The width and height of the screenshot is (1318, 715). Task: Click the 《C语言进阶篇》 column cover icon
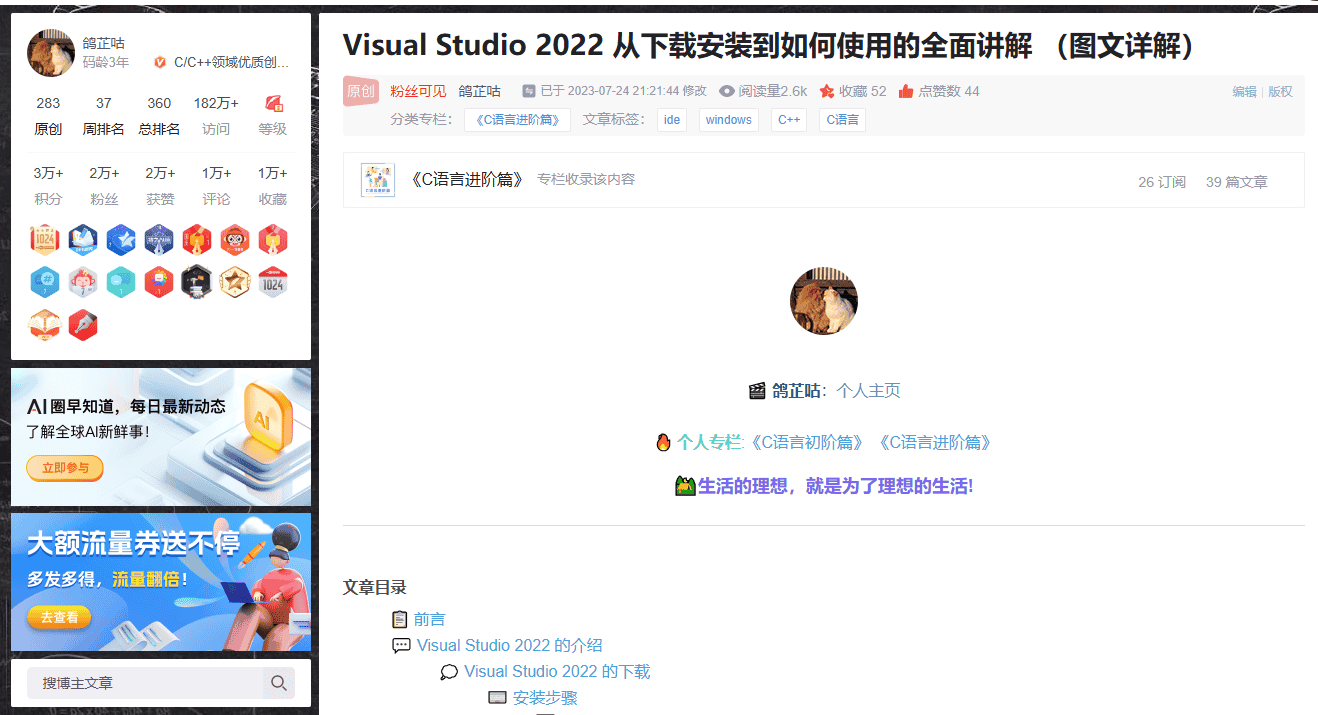377,180
